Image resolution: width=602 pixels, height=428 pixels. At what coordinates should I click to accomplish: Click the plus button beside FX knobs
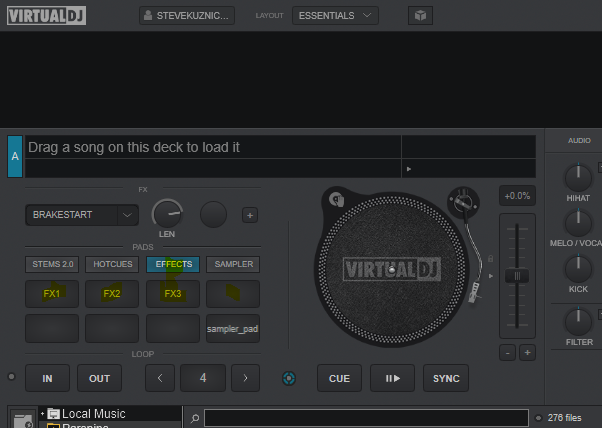point(250,215)
